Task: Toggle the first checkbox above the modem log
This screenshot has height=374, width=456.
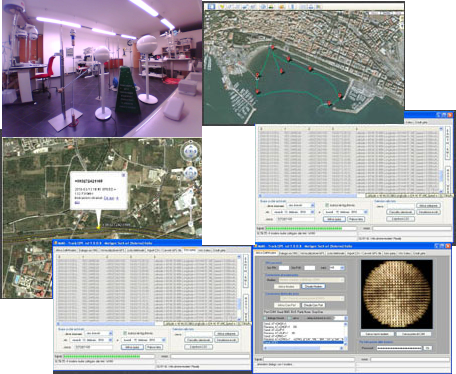Action: [x=265, y=318]
